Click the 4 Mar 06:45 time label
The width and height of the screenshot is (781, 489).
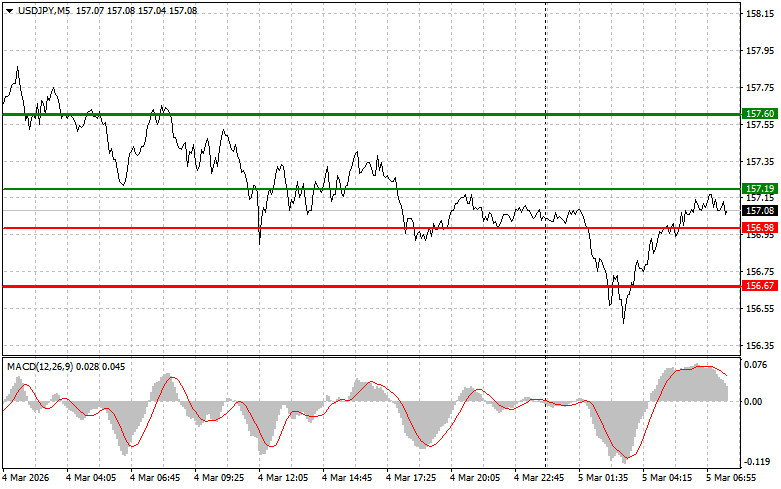coord(155,478)
